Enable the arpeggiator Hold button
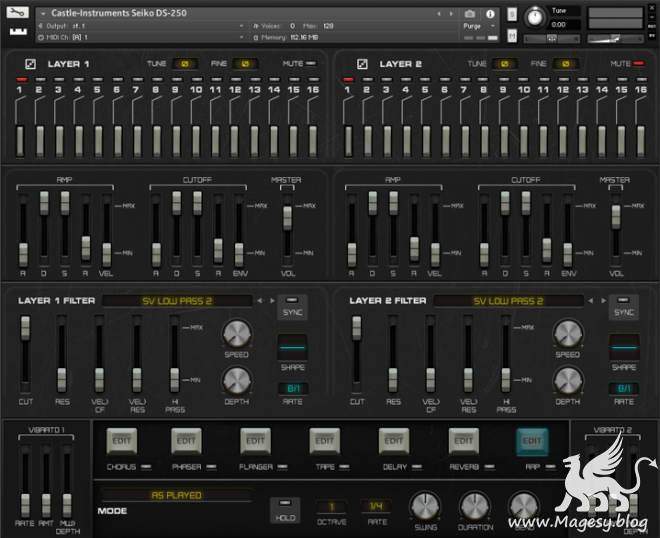 point(285,511)
